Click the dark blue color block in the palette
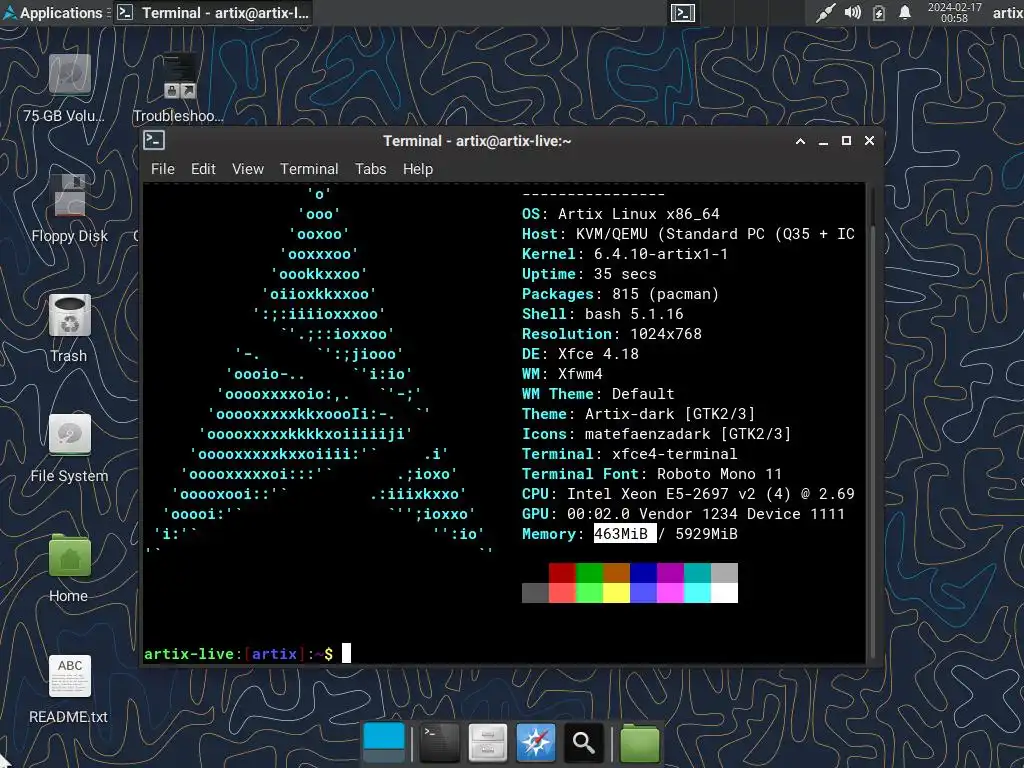 [x=643, y=573]
